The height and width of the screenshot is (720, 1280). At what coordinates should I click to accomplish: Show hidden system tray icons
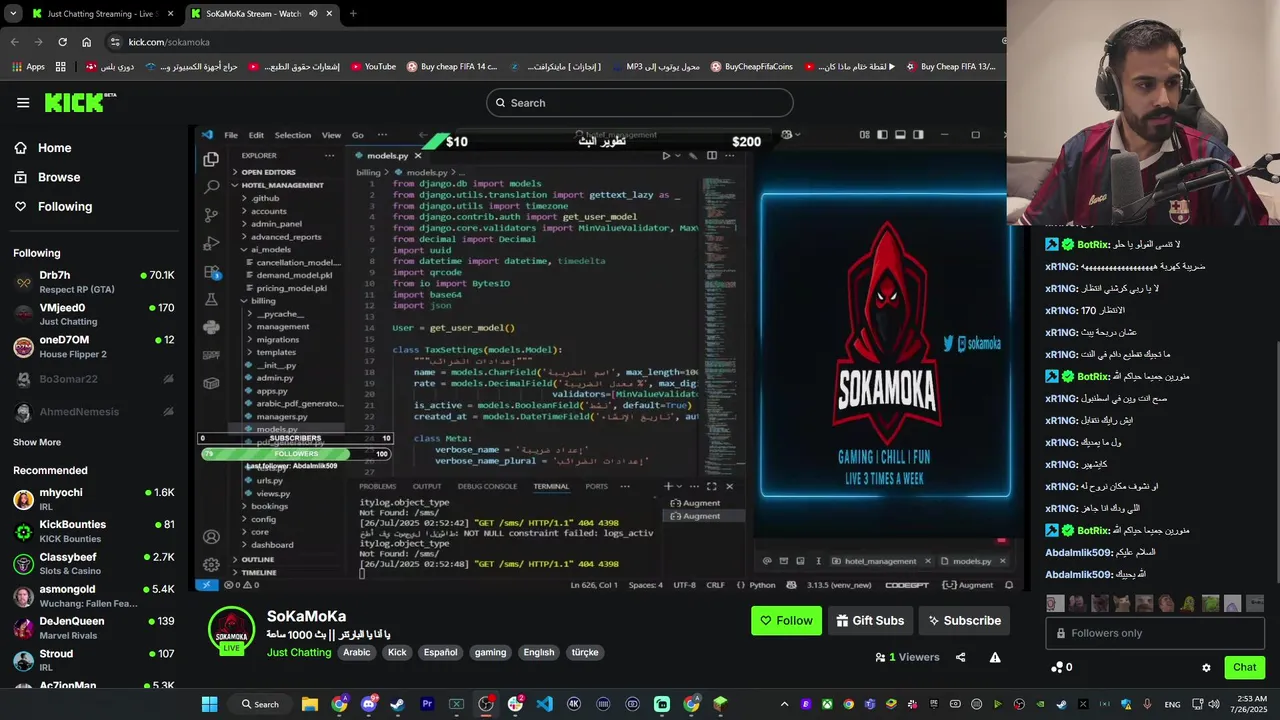pyautogui.click(x=784, y=704)
